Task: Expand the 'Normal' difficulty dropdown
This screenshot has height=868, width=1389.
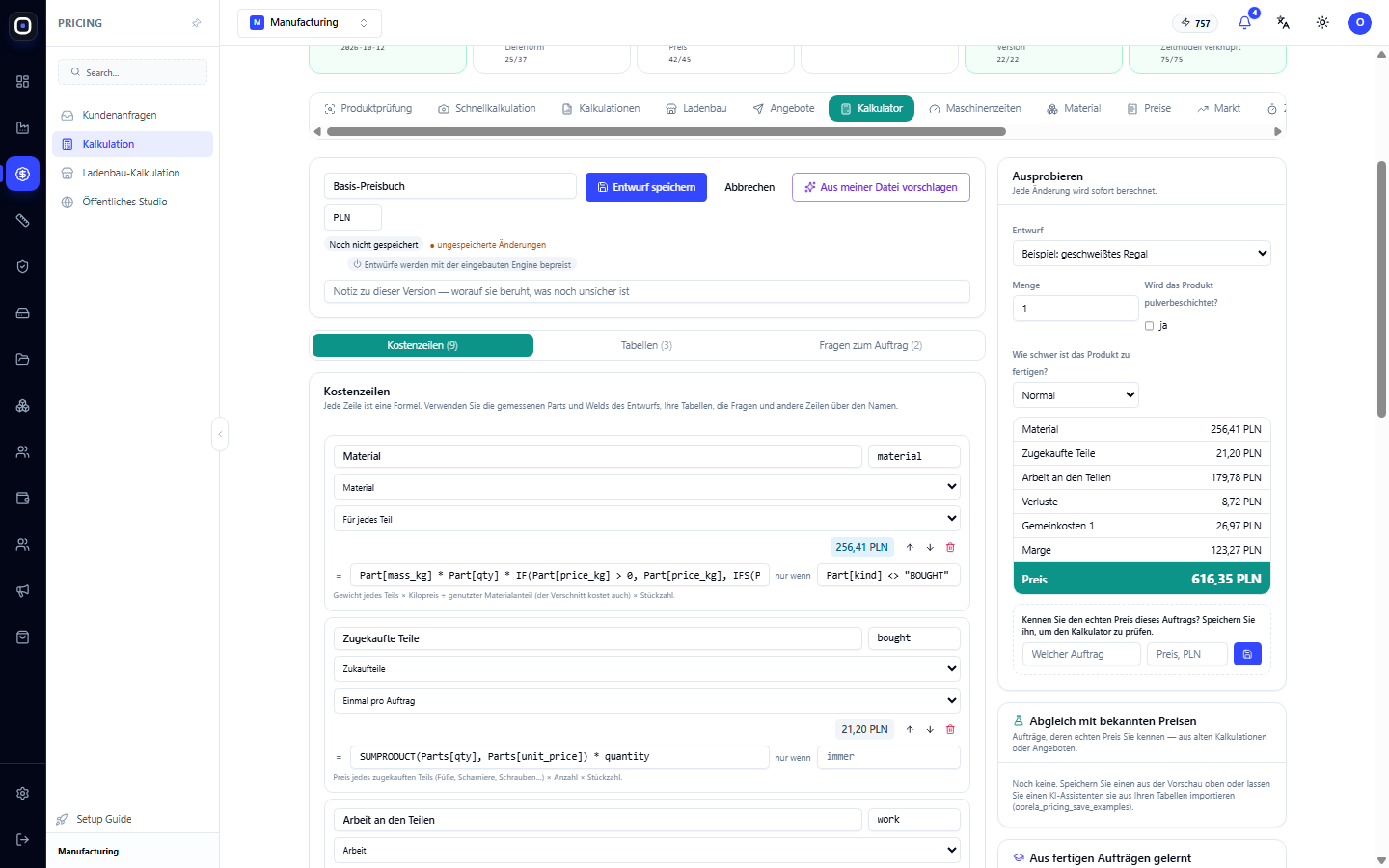Action: (x=1076, y=395)
